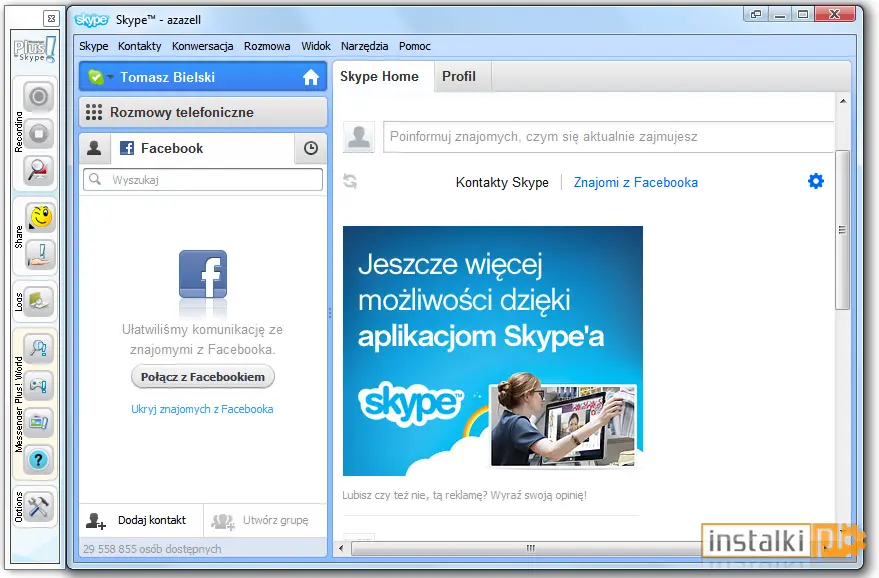This screenshot has height=578, width=879.
Task: Click Ukryj znajomych z Facebooka link
Action: [x=202, y=409]
